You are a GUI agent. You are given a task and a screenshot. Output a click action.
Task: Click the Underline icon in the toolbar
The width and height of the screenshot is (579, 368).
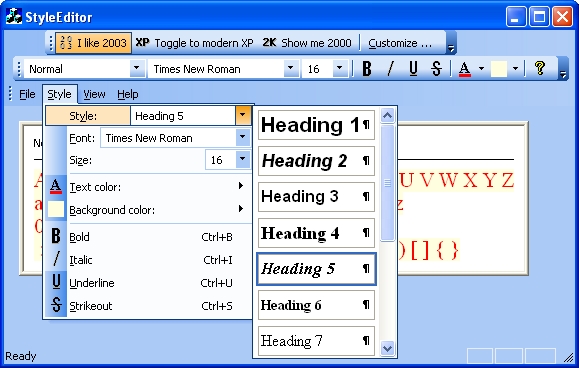click(414, 69)
